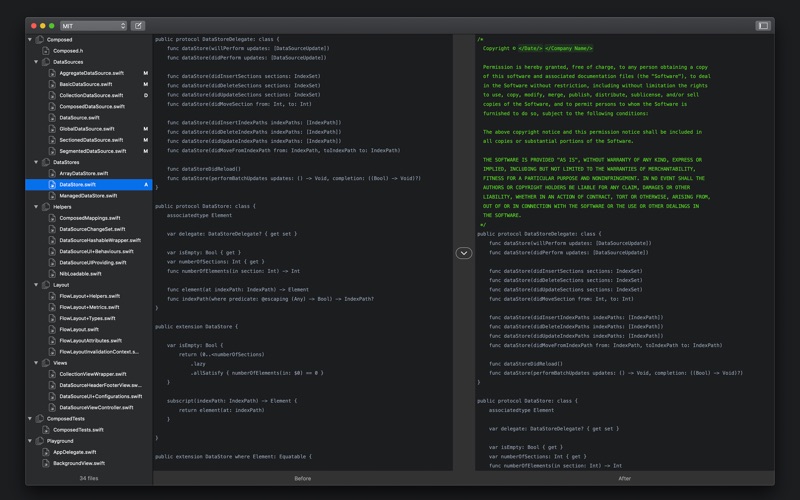The width and height of the screenshot is (800, 500).
Task: Open the MIT license dropdown
Action: click(93, 26)
